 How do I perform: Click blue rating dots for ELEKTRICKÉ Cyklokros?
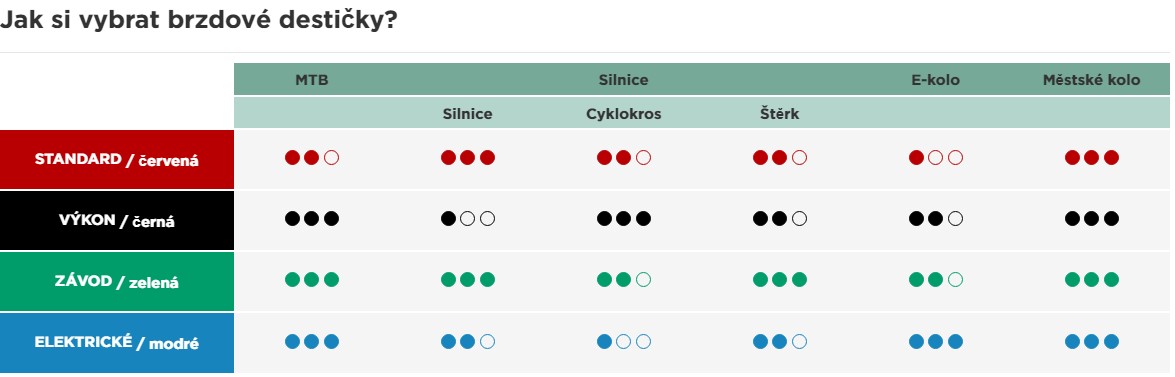(623, 342)
